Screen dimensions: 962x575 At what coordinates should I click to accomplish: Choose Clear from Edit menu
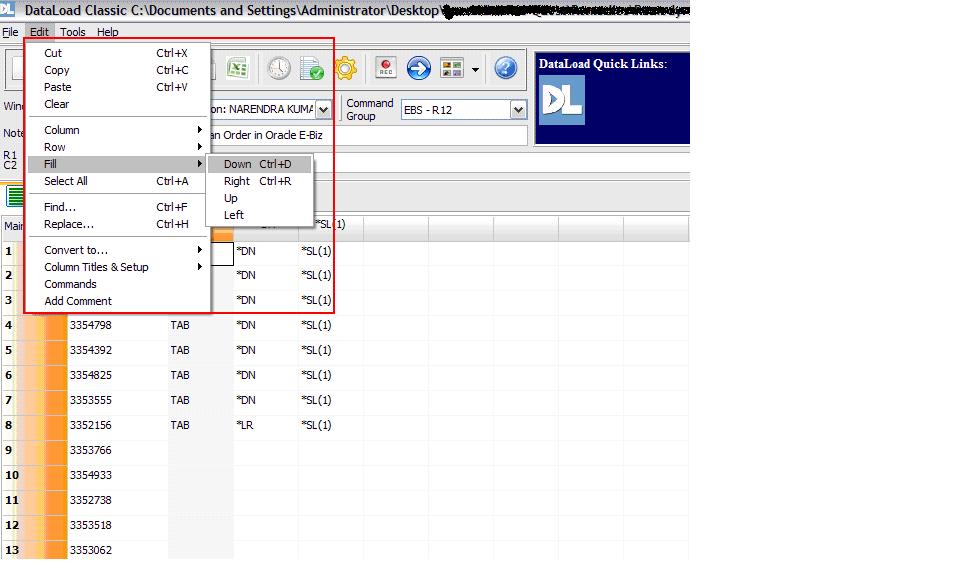pos(117,104)
